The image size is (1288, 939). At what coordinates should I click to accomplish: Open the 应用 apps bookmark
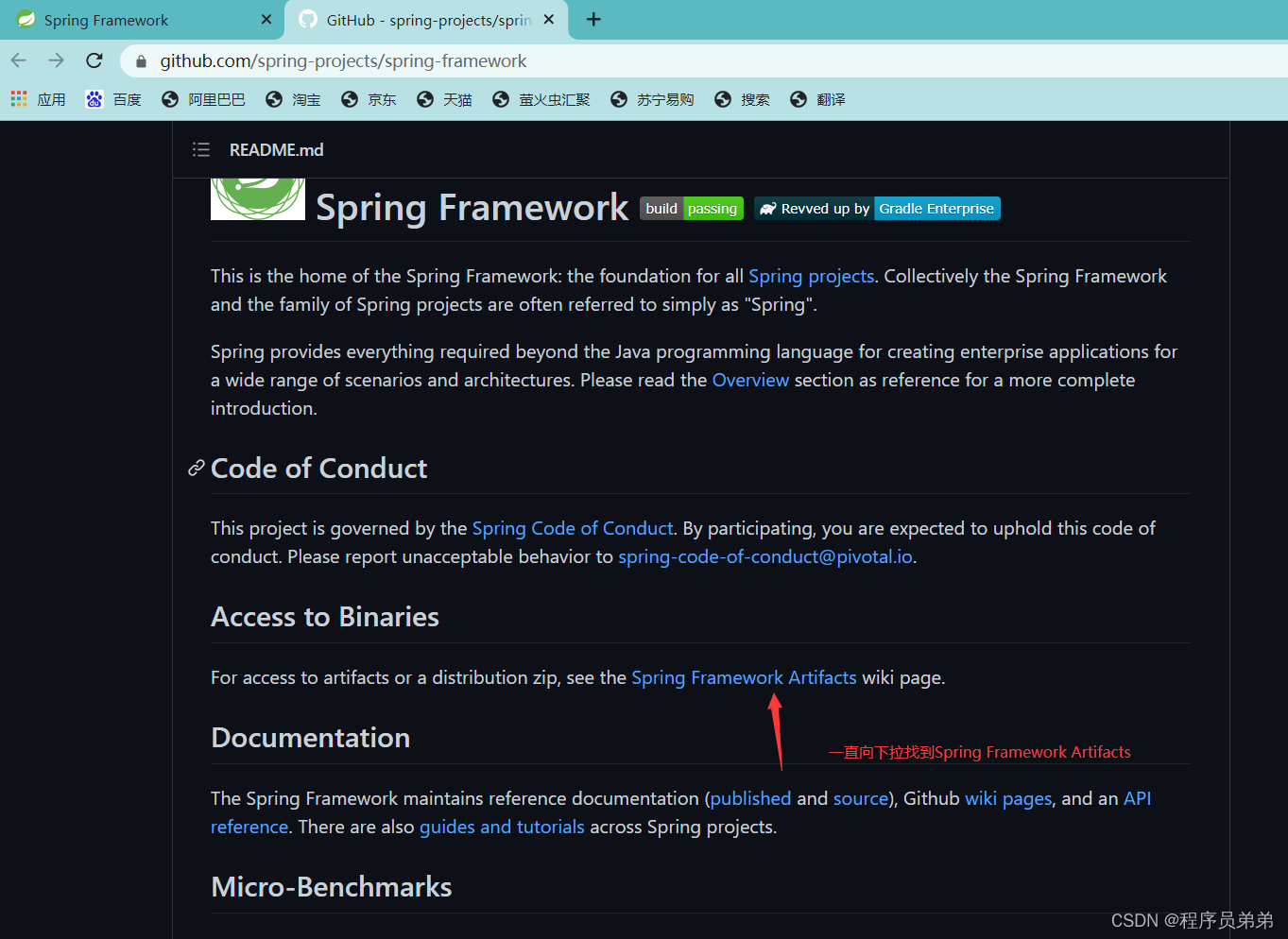point(39,99)
